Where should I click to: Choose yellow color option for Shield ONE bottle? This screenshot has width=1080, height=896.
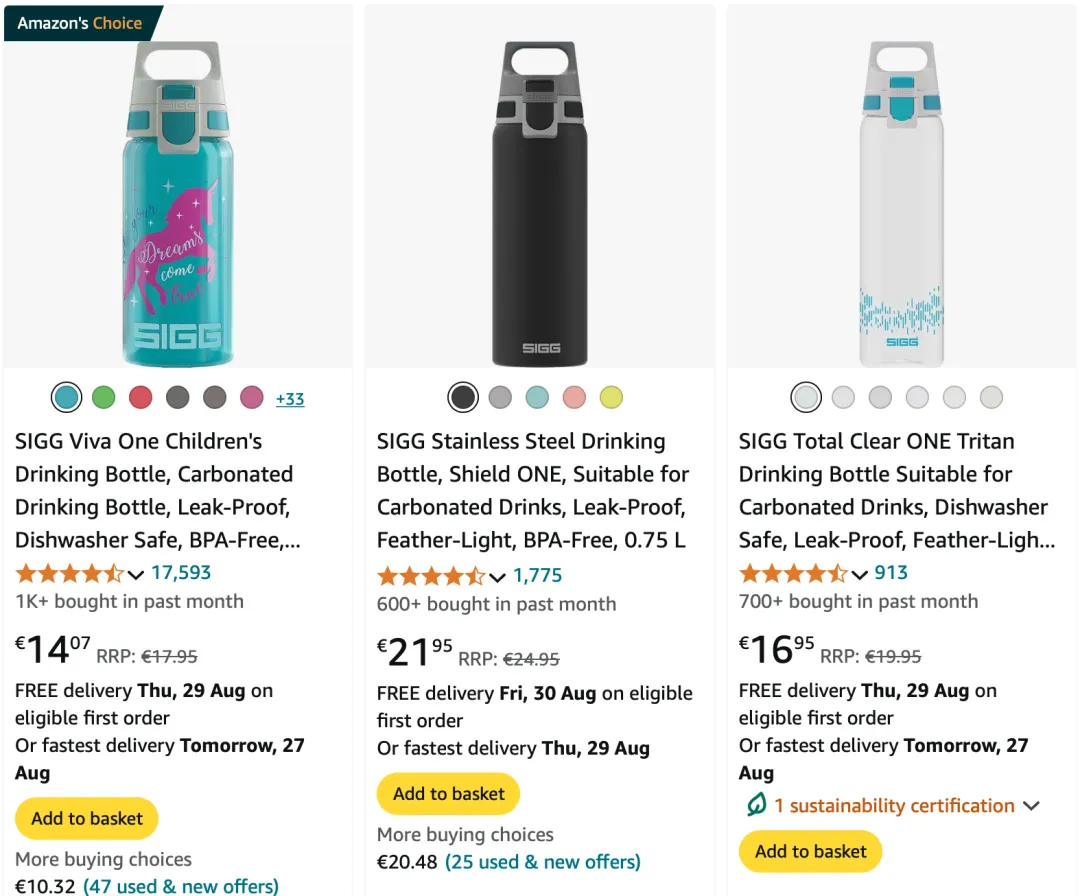pos(611,398)
